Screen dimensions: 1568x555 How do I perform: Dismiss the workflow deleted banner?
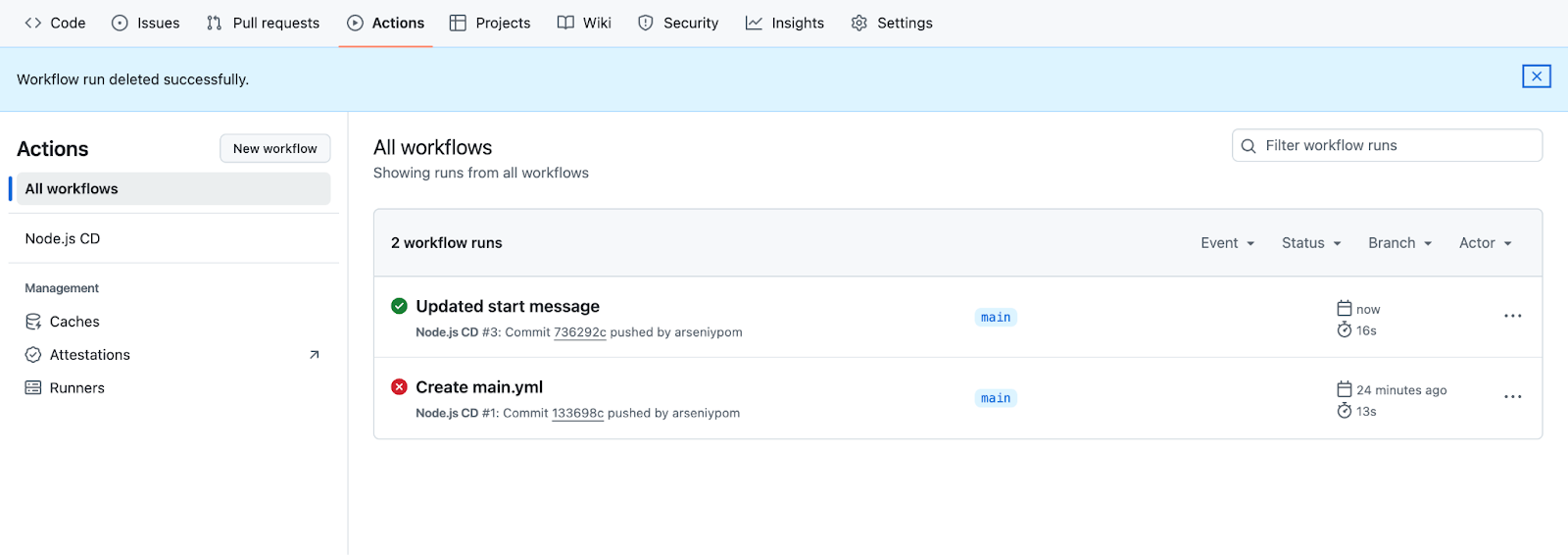pos(1536,76)
